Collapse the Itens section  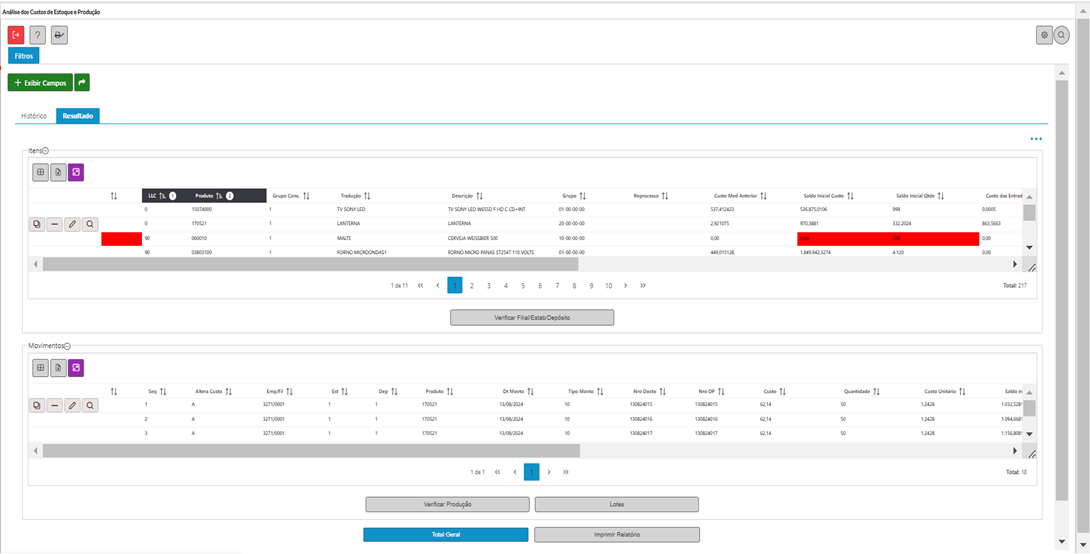click(46, 150)
